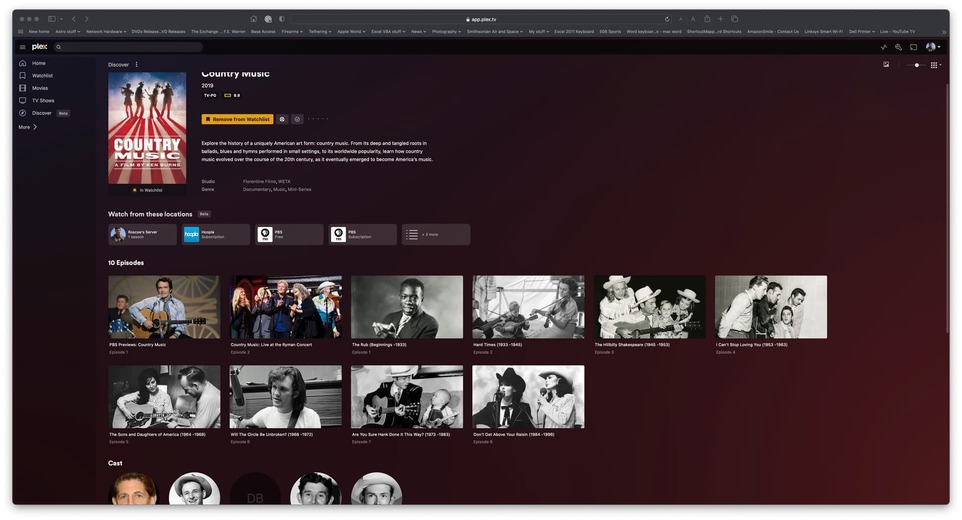Click the Safari share icon
Screen dimensions: 962x520
click(x=707, y=19)
